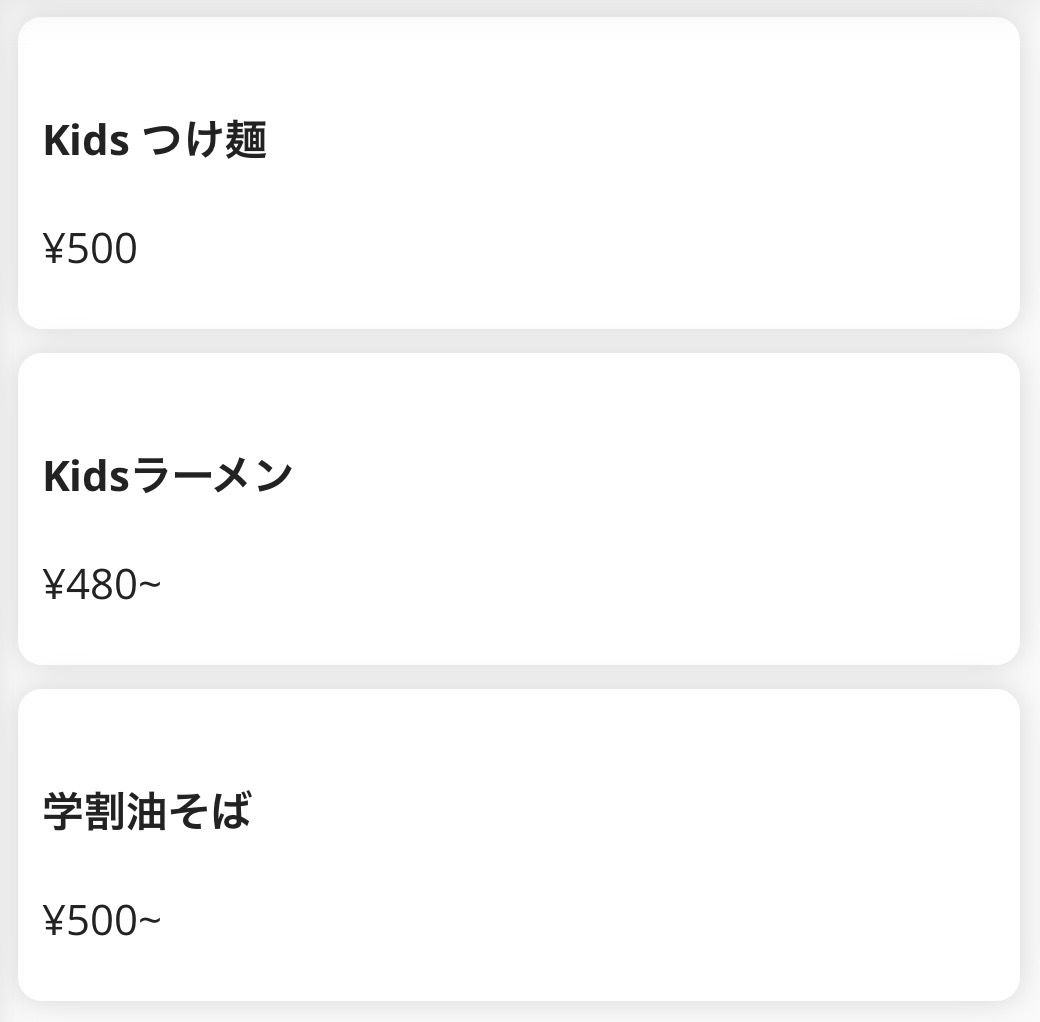Screen dimensions: 1040x1022
Task: Tap the ¥500~ price under 学割油そば
Action: pyautogui.click(x=102, y=921)
